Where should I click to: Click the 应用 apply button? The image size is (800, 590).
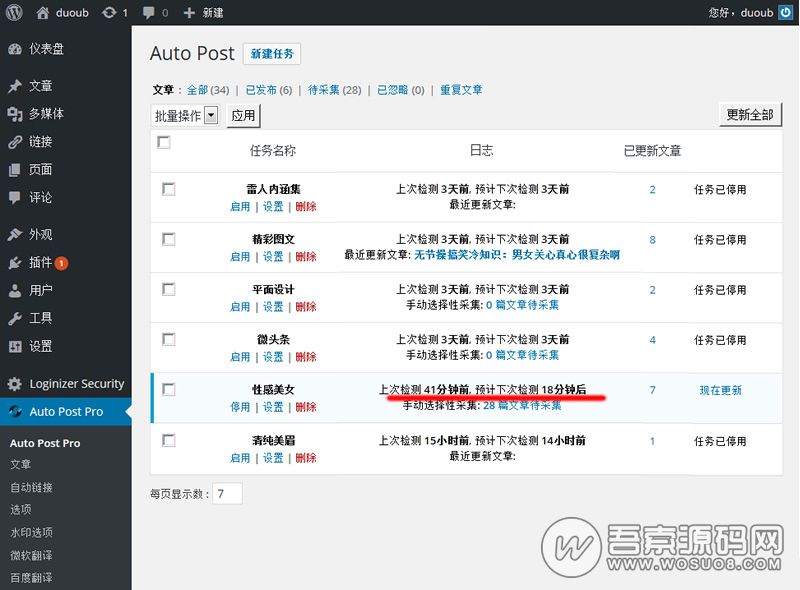(243, 116)
